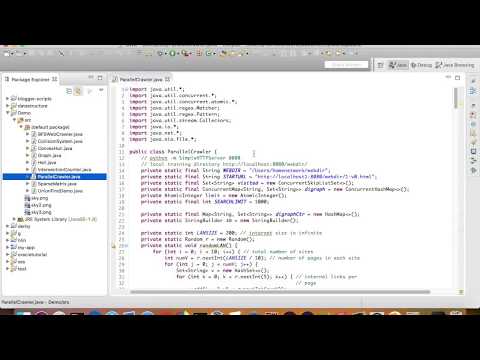Toggle Link with Editor in Package Explorer
Viewport: 480px width, 360px height.
click(78, 91)
